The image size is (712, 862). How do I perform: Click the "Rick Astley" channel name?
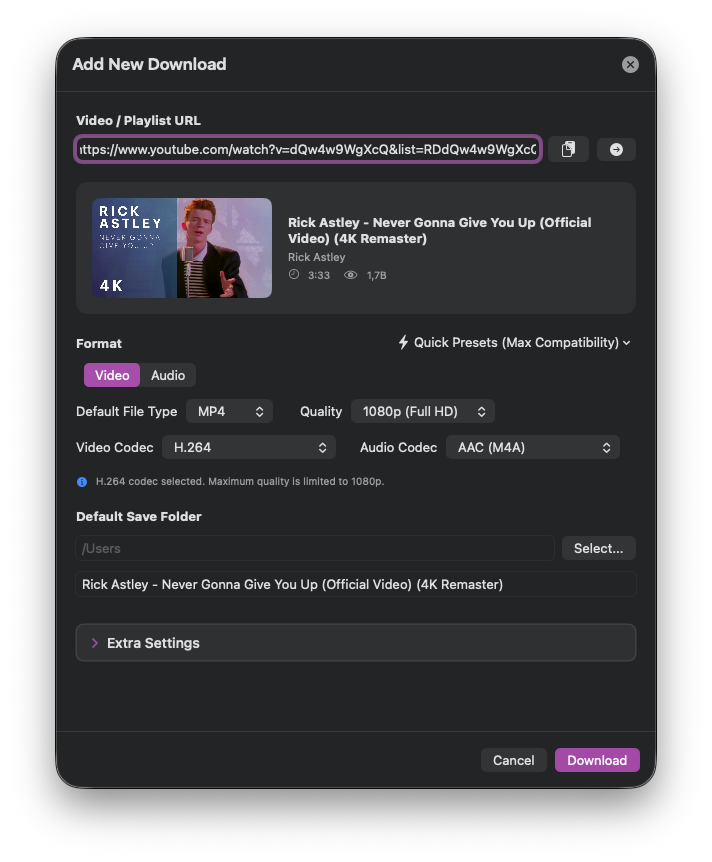coord(317,257)
